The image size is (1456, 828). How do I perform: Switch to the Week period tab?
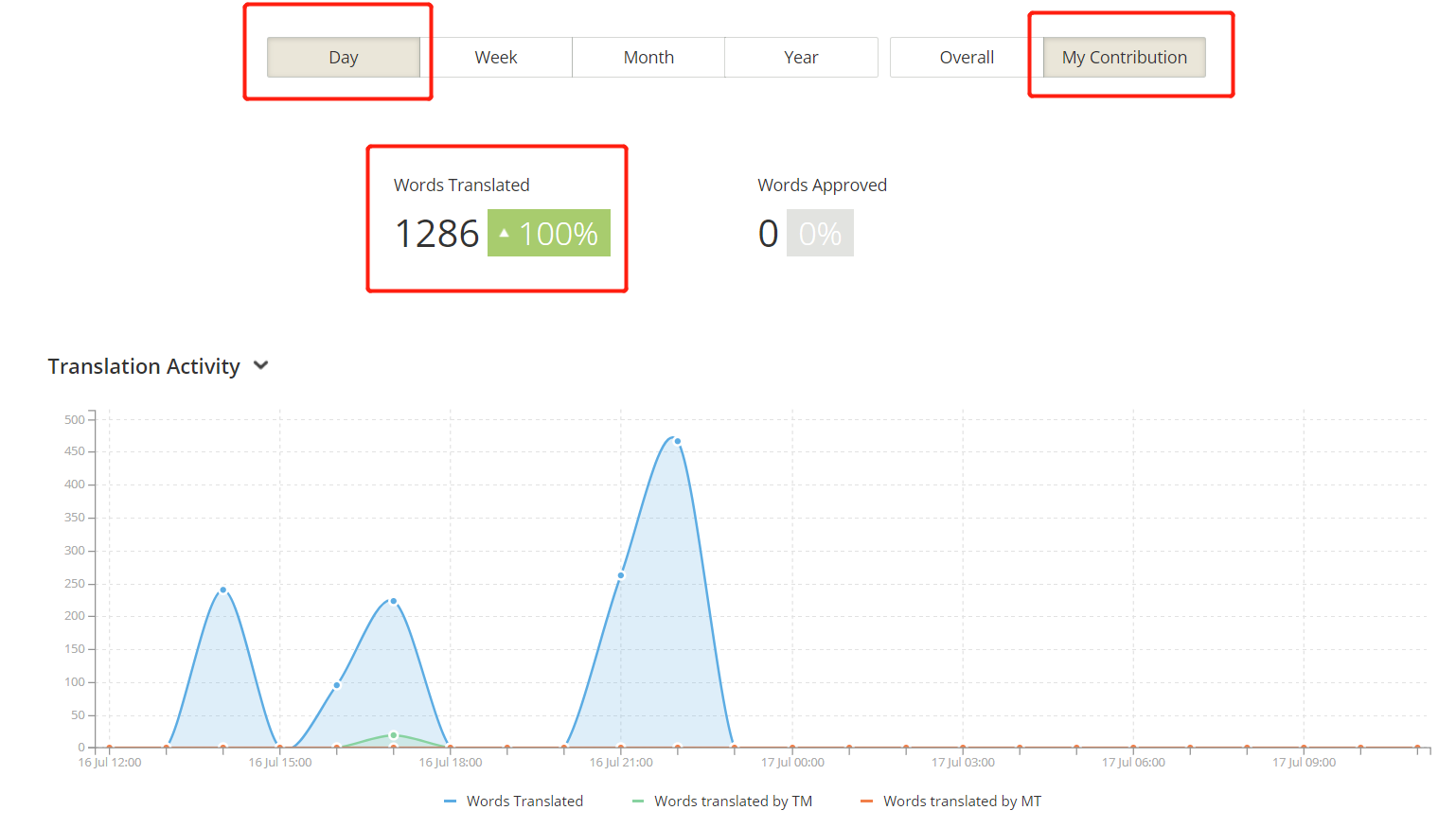tap(496, 58)
